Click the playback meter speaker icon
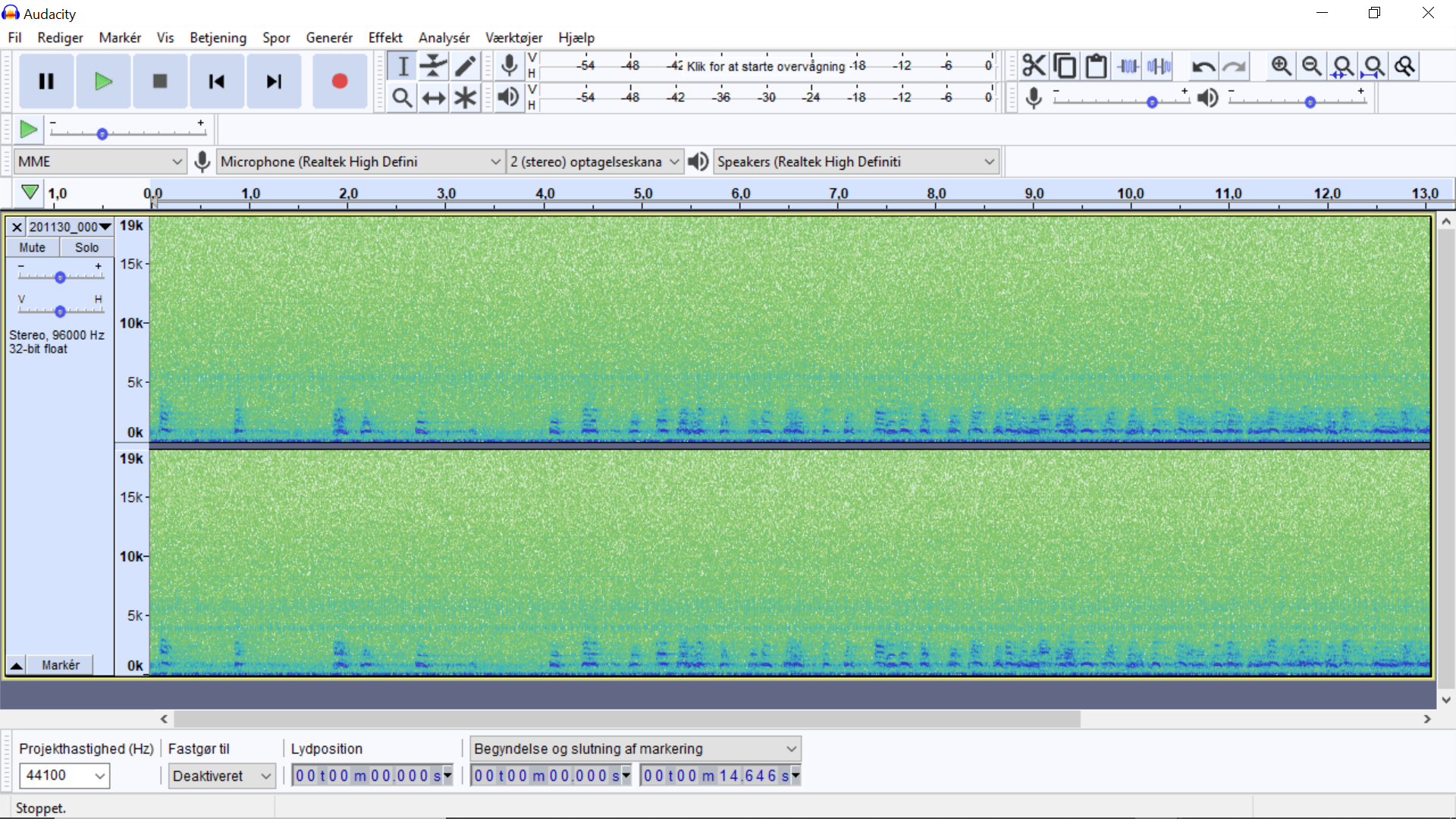Viewport: 1456px width, 819px height. 510,97
